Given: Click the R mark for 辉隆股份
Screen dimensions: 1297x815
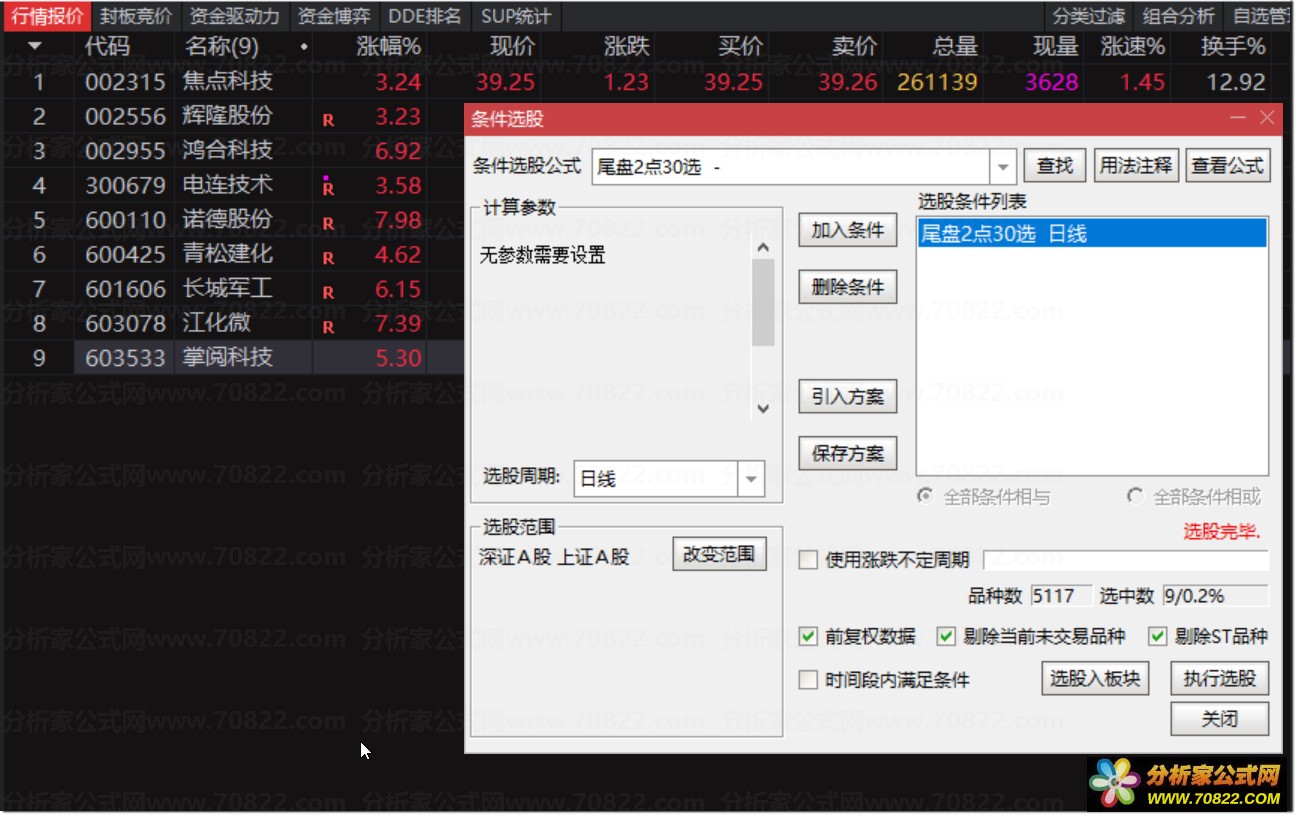Looking at the screenshot, I should [x=328, y=120].
